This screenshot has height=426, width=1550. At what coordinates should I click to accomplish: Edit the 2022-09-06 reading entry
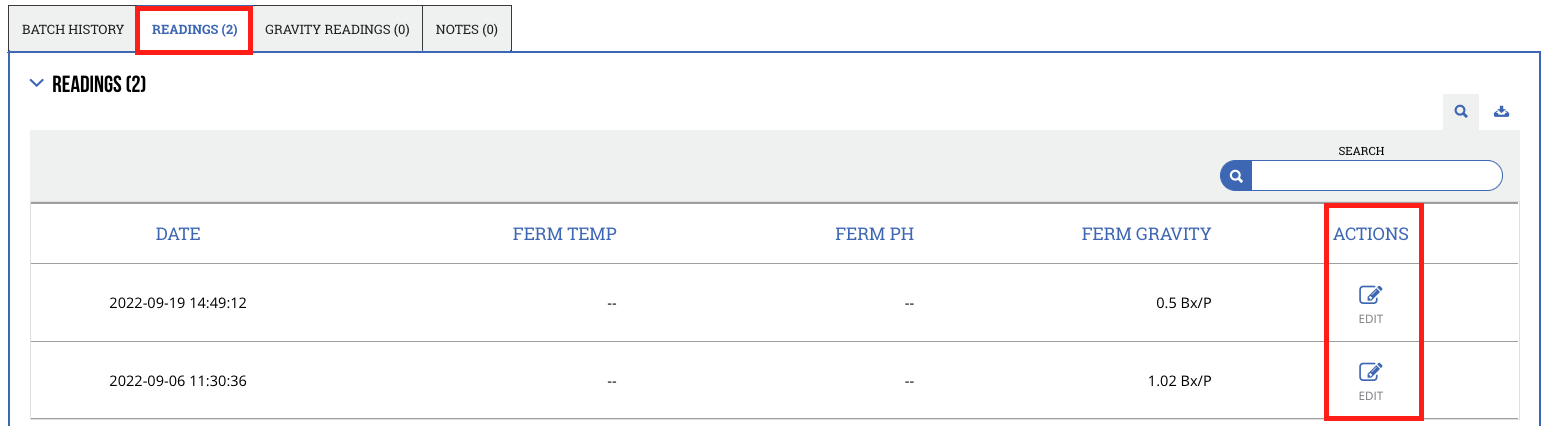[1370, 381]
